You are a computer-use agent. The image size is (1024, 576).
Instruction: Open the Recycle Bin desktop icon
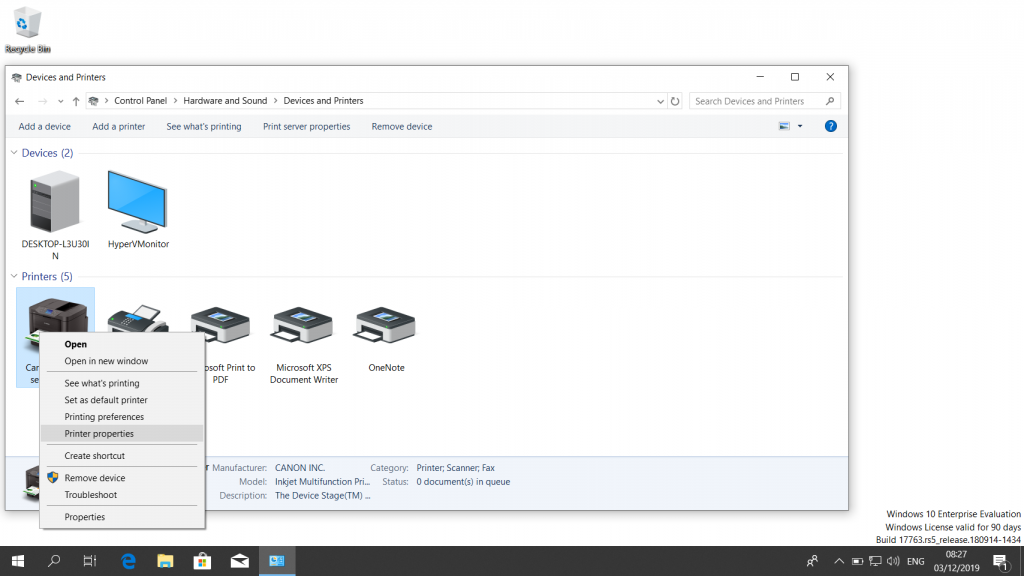[27, 30]
